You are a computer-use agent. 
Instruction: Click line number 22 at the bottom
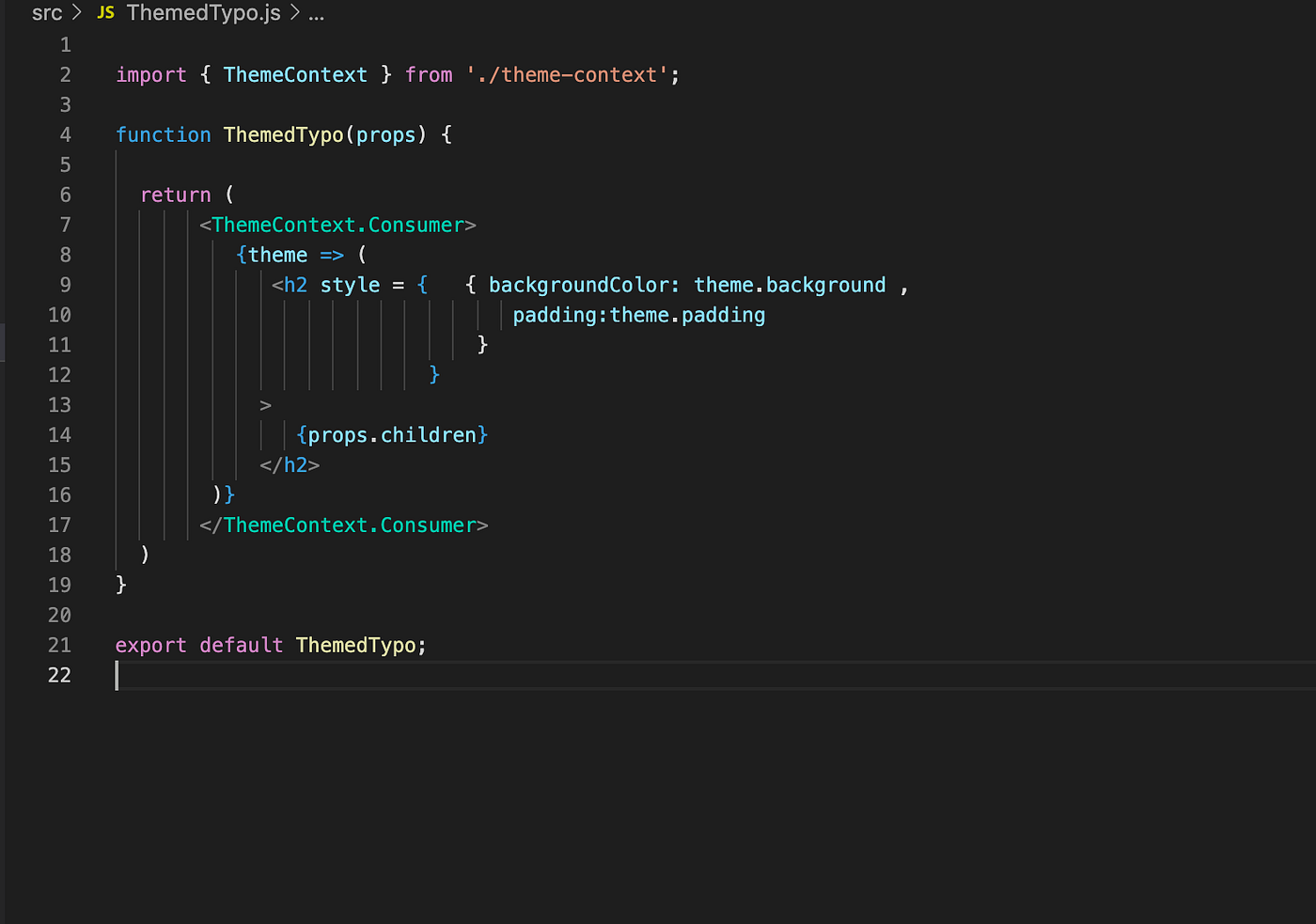click(59, 675)
